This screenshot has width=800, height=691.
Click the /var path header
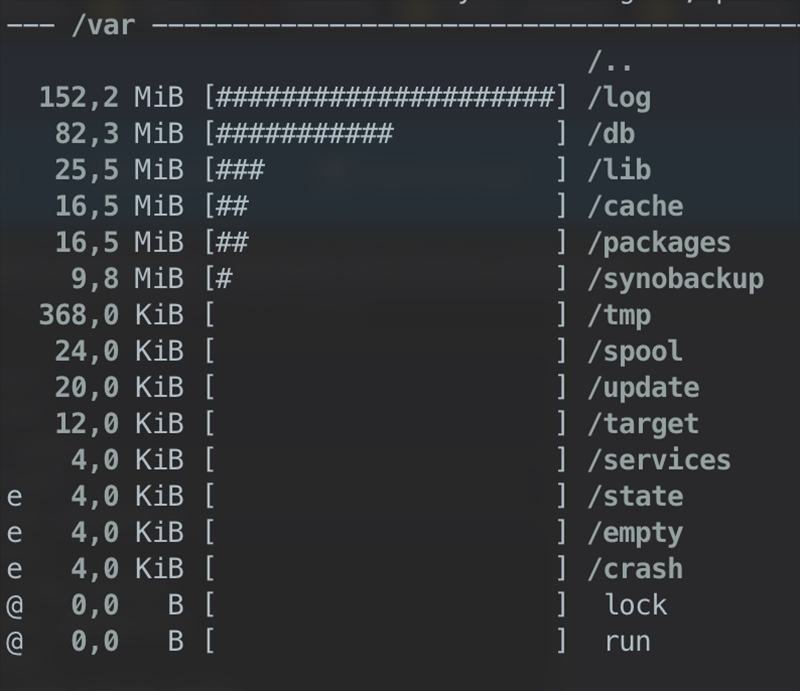pyautogui.click(x=103, y=24)
